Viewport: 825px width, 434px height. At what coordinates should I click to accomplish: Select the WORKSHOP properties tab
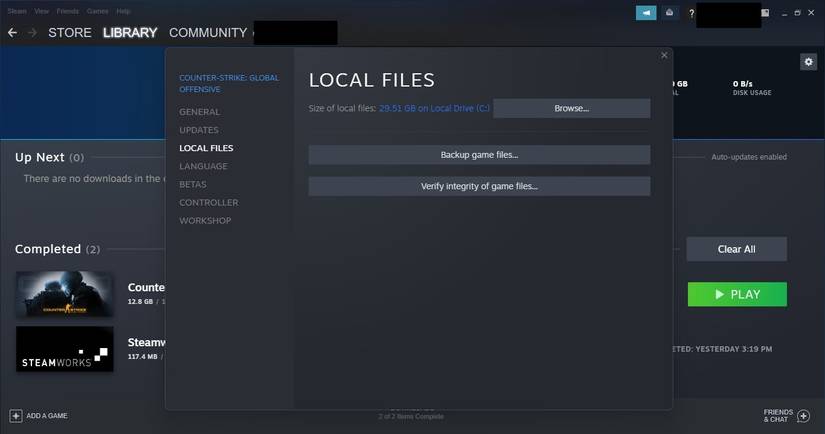point(205,221)
